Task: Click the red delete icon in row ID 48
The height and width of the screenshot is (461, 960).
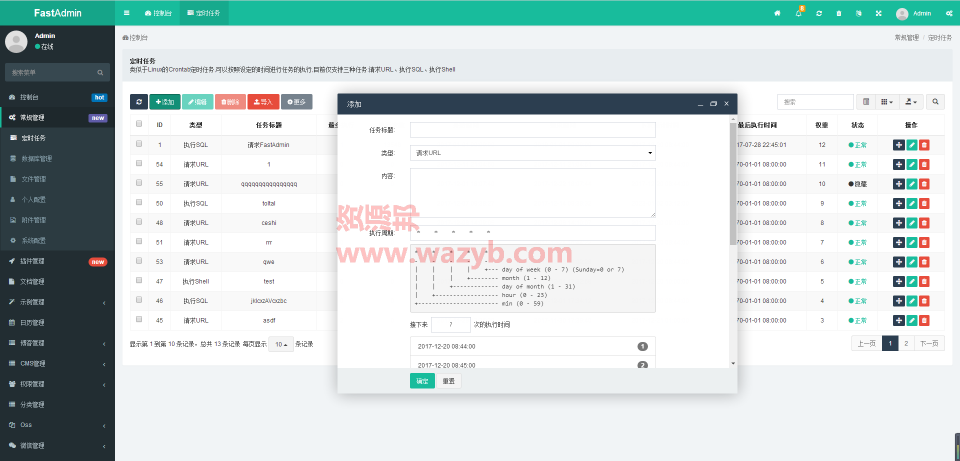Action: point(924,223)
